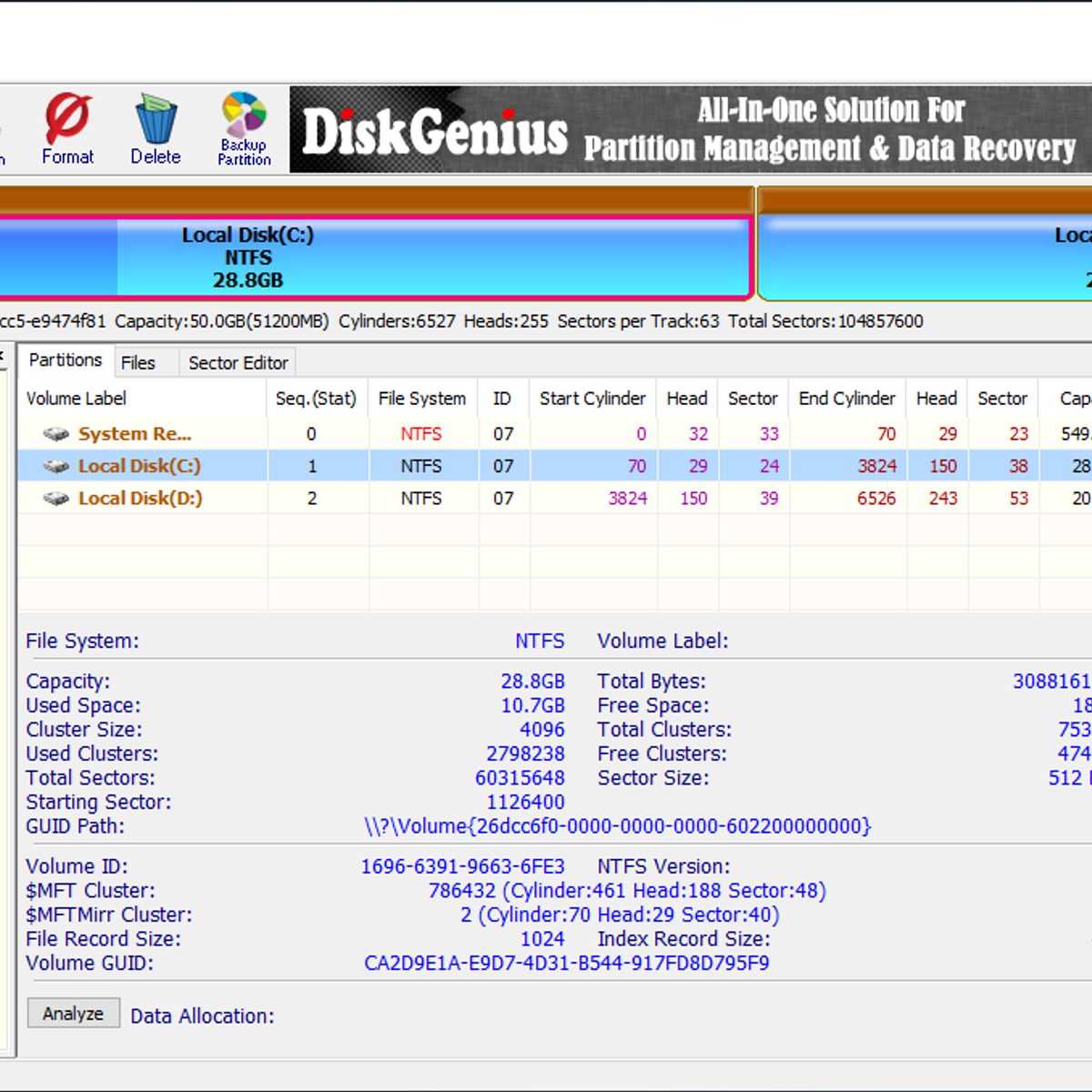Viewport: 1092px width, 1092px height.
Task: Click the Data Allocation label
Action: (202, 1016)
